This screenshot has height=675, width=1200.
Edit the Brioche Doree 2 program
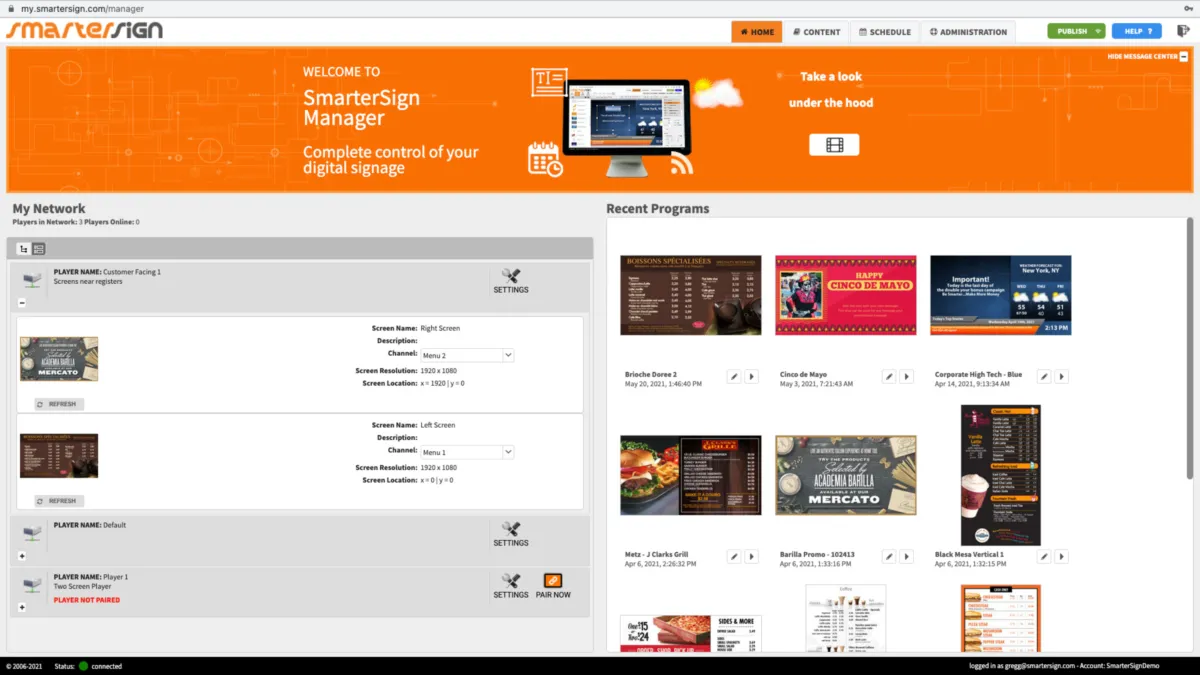[x=734, y=376]
